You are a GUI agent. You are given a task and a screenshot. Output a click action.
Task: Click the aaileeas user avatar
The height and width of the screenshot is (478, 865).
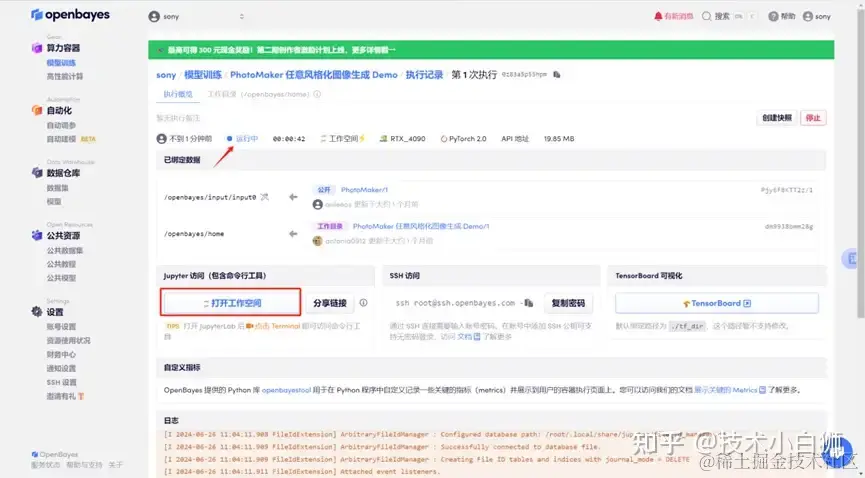coord(318,204)
